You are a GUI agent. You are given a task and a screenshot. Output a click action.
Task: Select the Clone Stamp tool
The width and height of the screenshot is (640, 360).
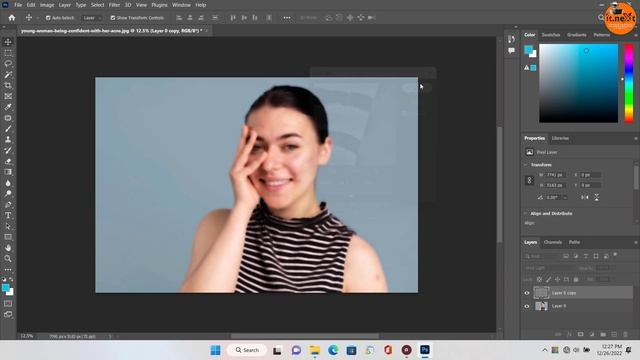coord(8,140)
